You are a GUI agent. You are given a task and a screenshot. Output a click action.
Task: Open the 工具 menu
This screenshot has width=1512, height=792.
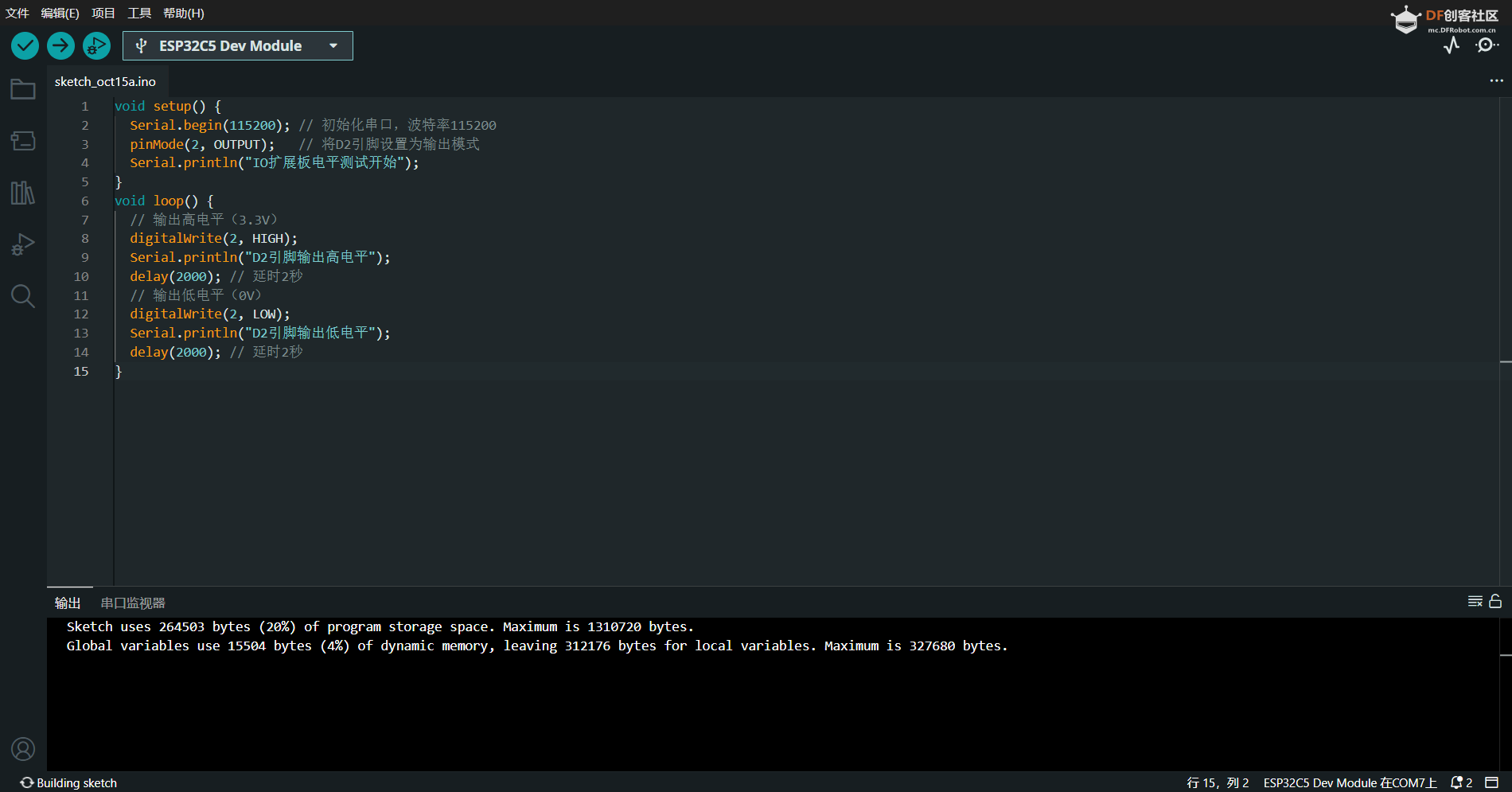pyautogui.click(x=139, y=14)
